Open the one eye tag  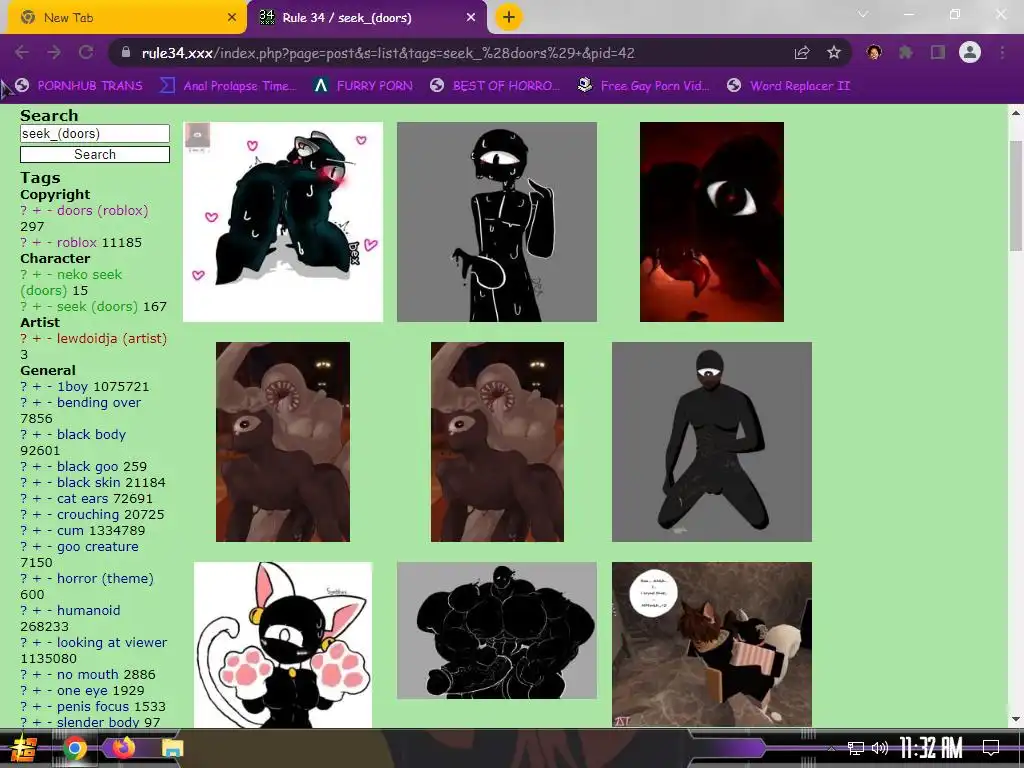[x=83, y=690]
